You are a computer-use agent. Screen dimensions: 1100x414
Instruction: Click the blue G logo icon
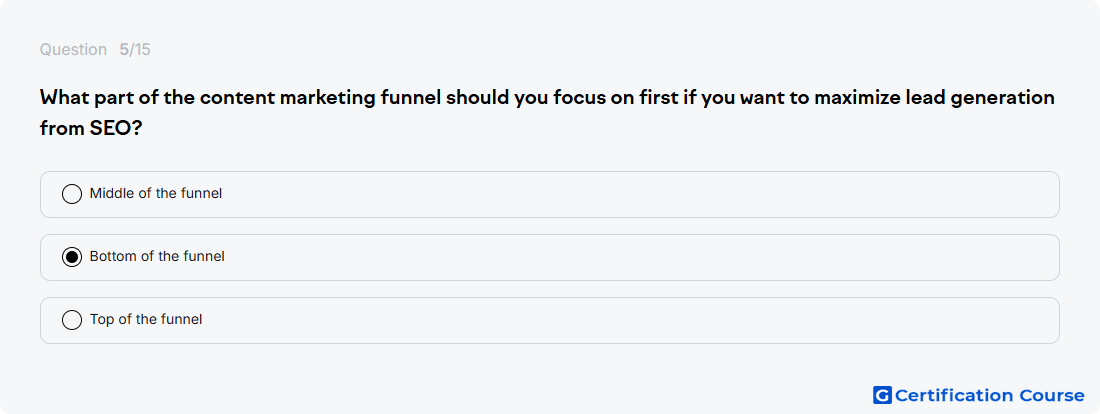[882, 395]
